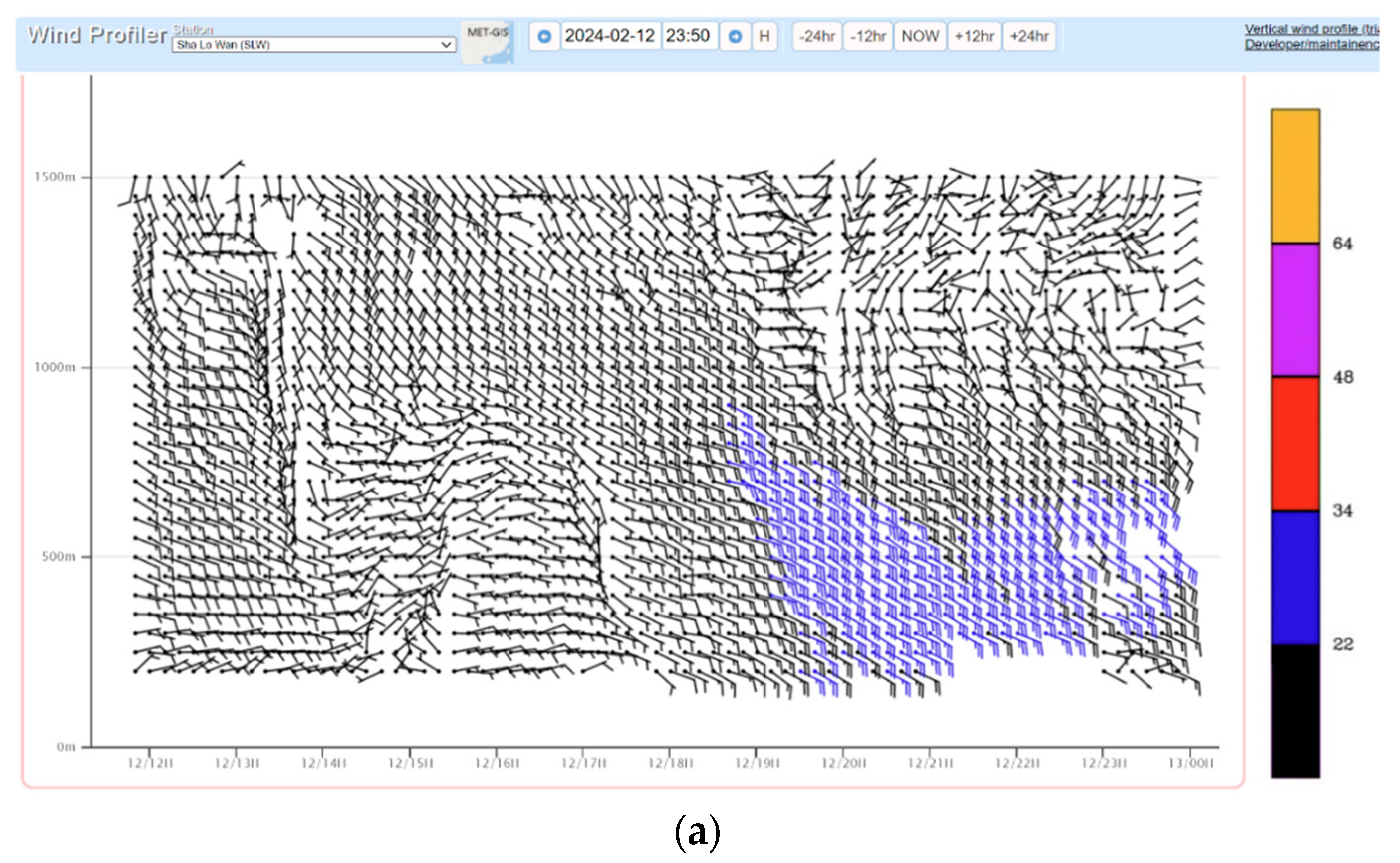This screenshot has width=1400, height=863.
Task: Click the NOW button
Action: coord(920,36)
